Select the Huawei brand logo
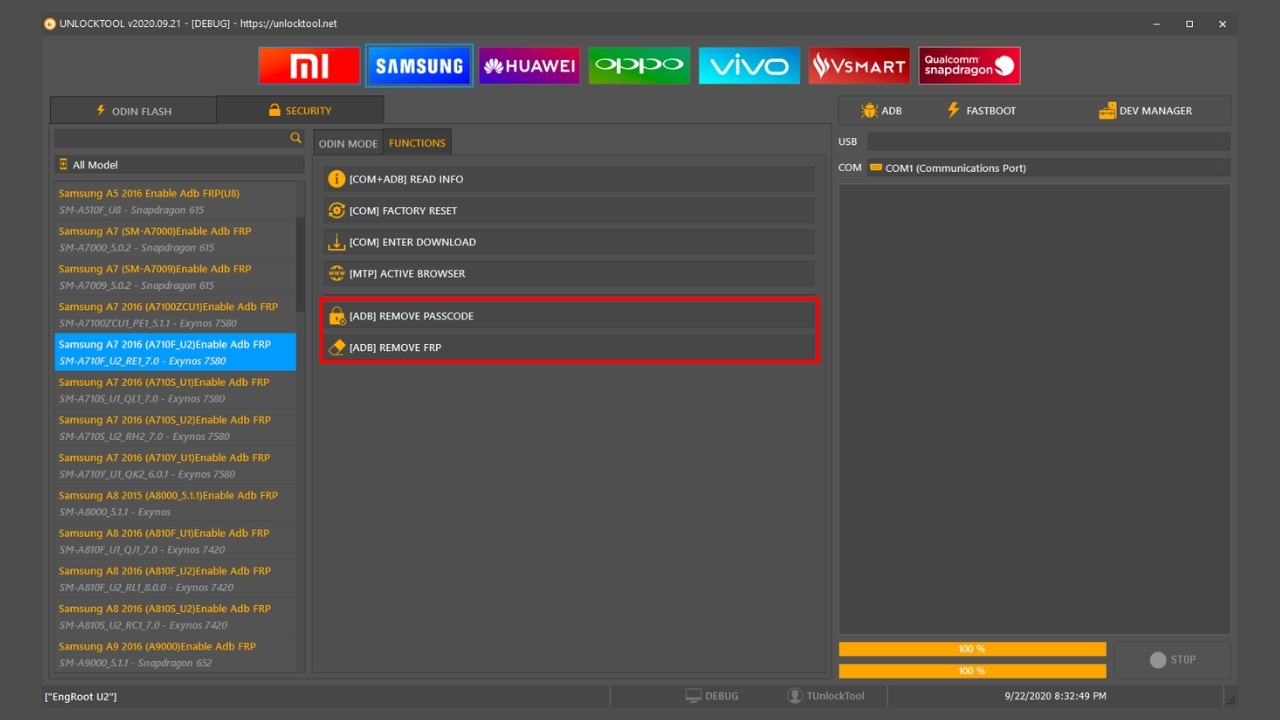Viewport: 1280px width, 720px height. [529, 66]
